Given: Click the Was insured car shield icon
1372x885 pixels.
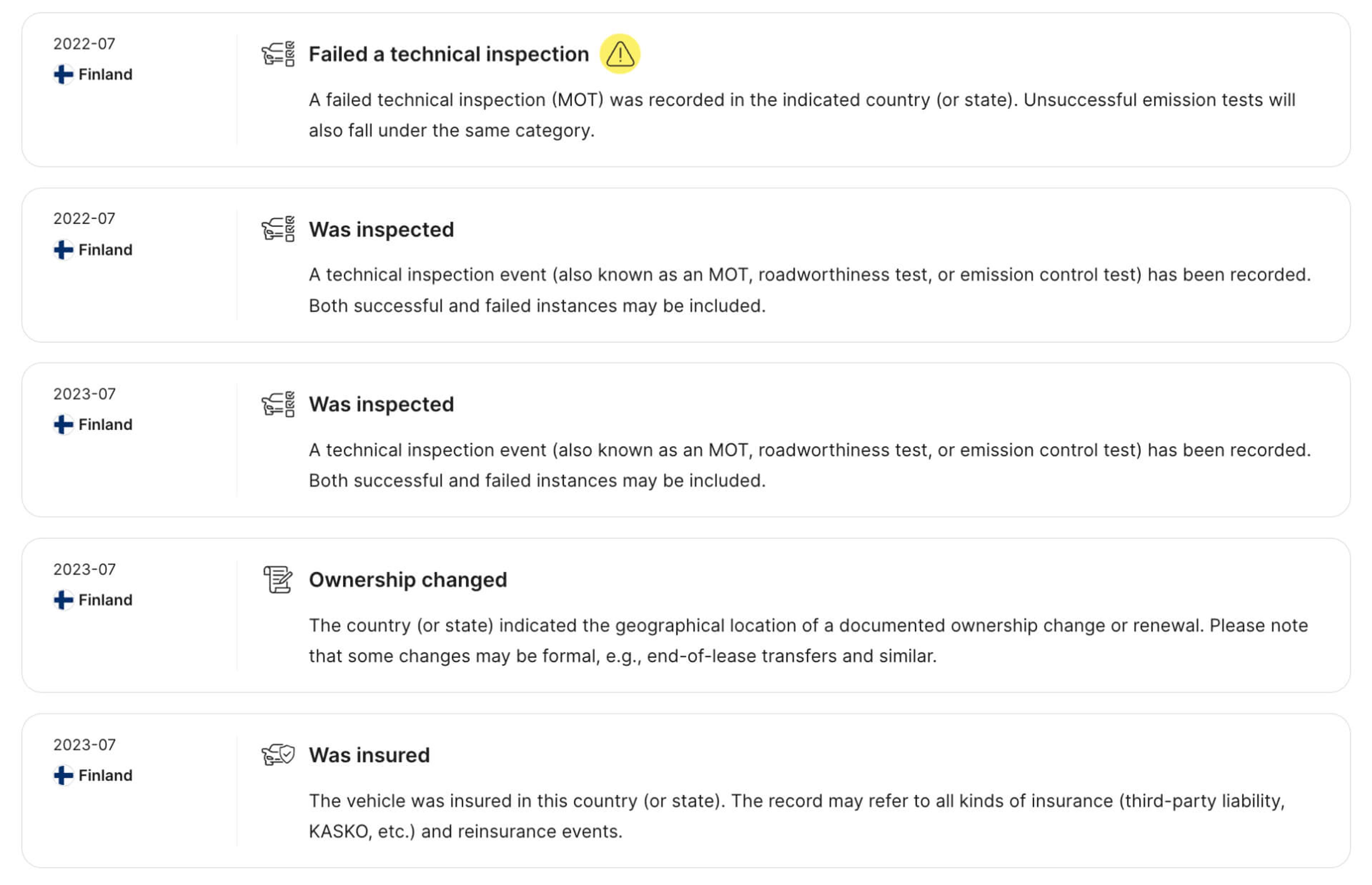Looking at the screenshot, I should click(x=278, y=755).
